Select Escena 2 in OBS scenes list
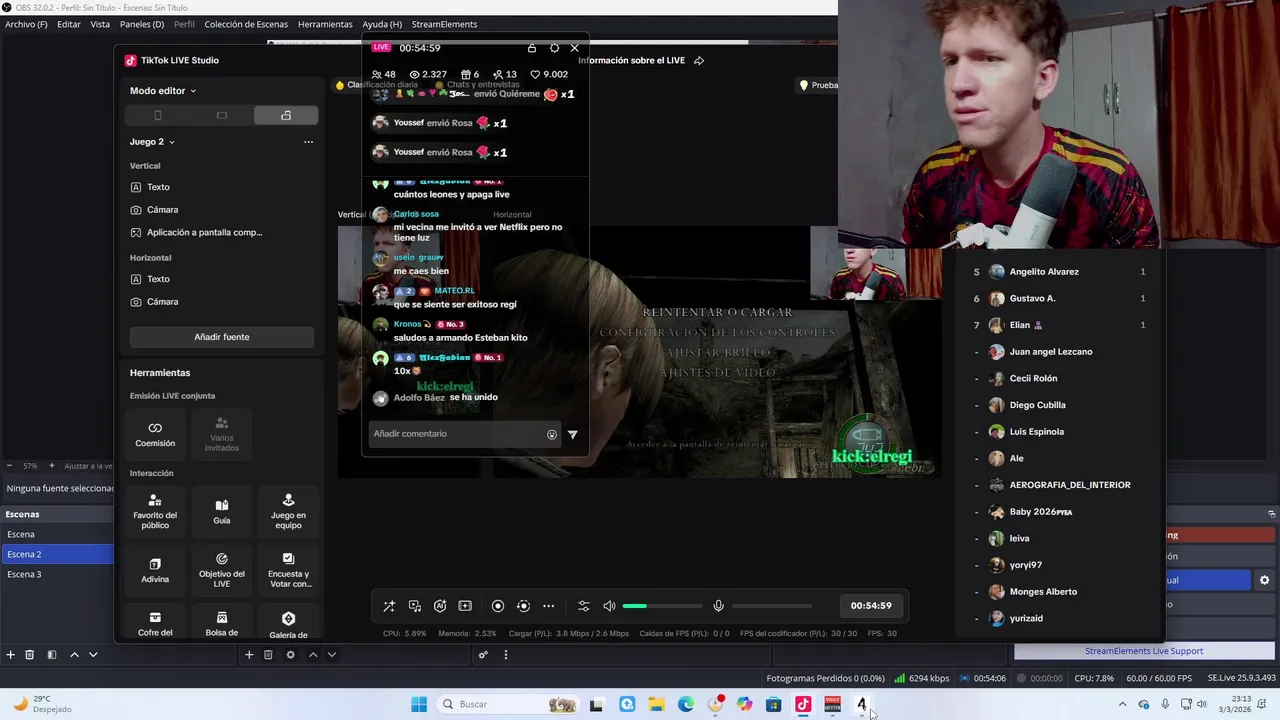 [x=57, y=554]
